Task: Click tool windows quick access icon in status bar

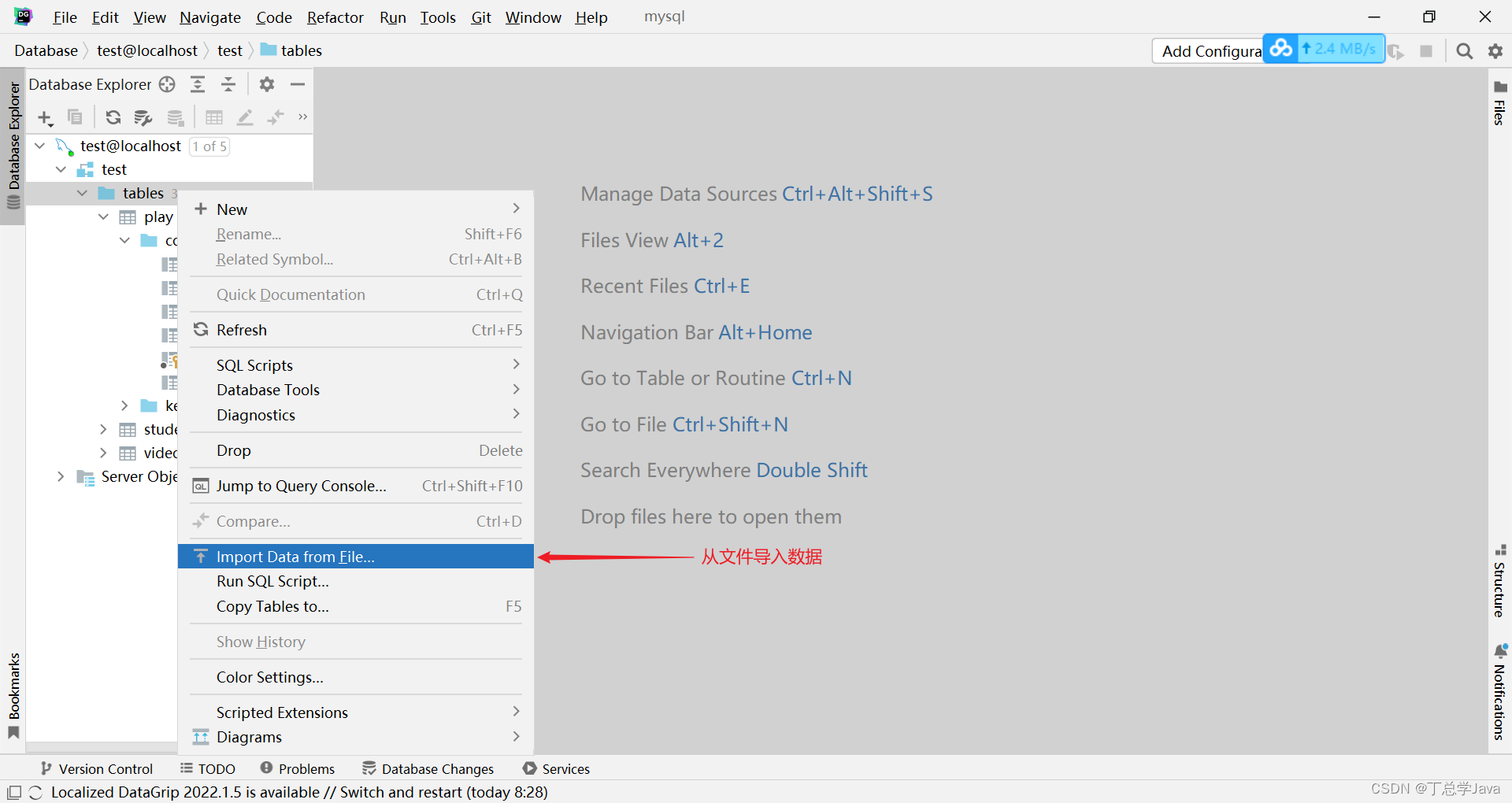Action: [14, 793]
